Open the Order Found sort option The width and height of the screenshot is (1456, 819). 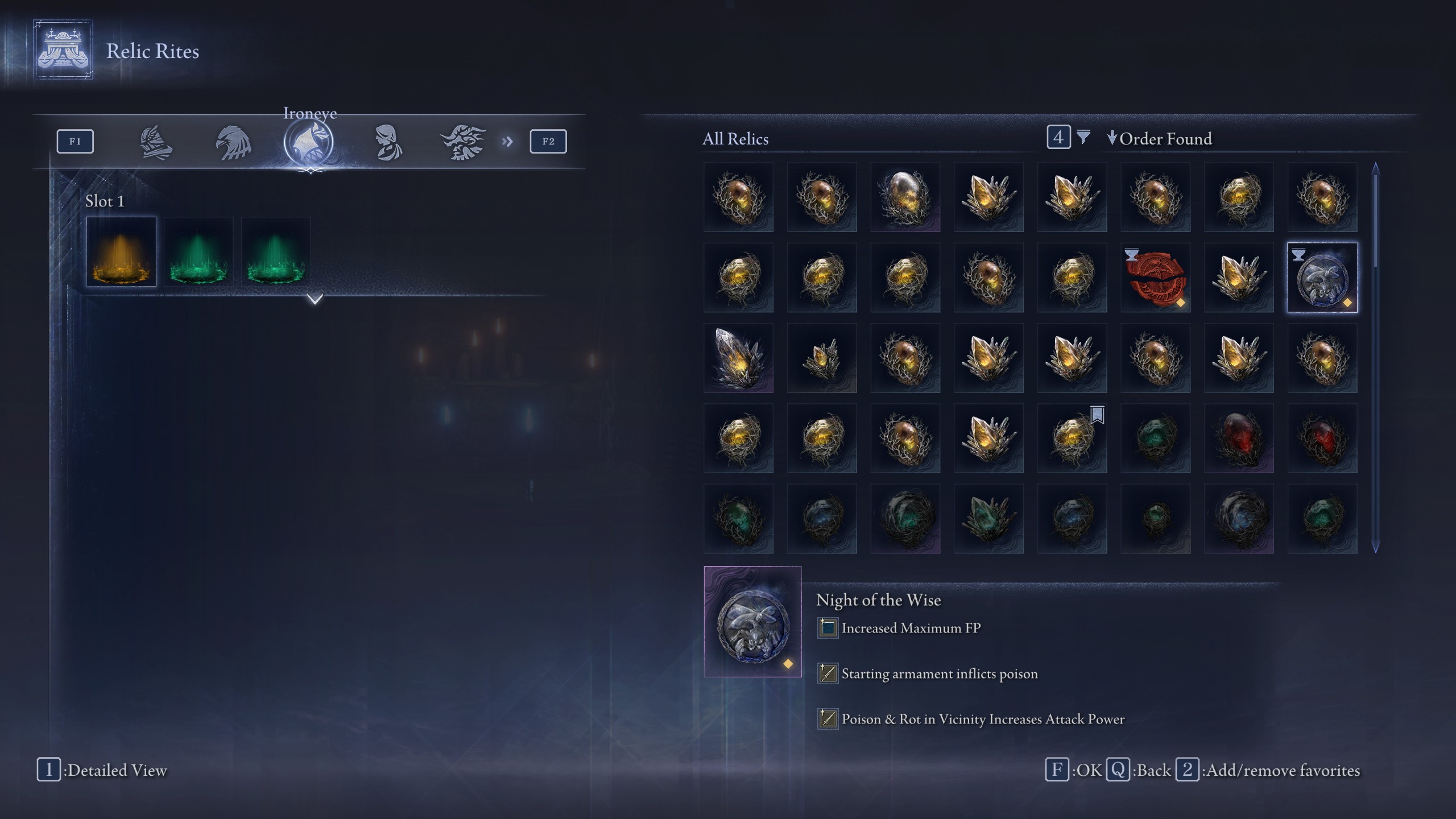[x=1160, y=139]
